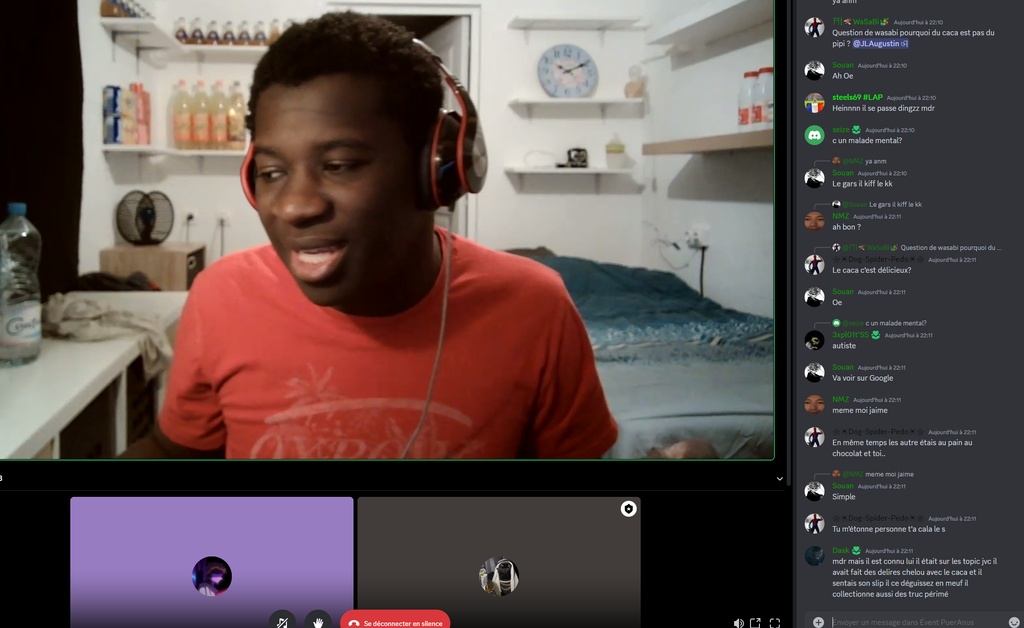Screen dimensions: 1024x628
Task: Open the emoji picker in message box
Action: click(x=1014, y=622)
